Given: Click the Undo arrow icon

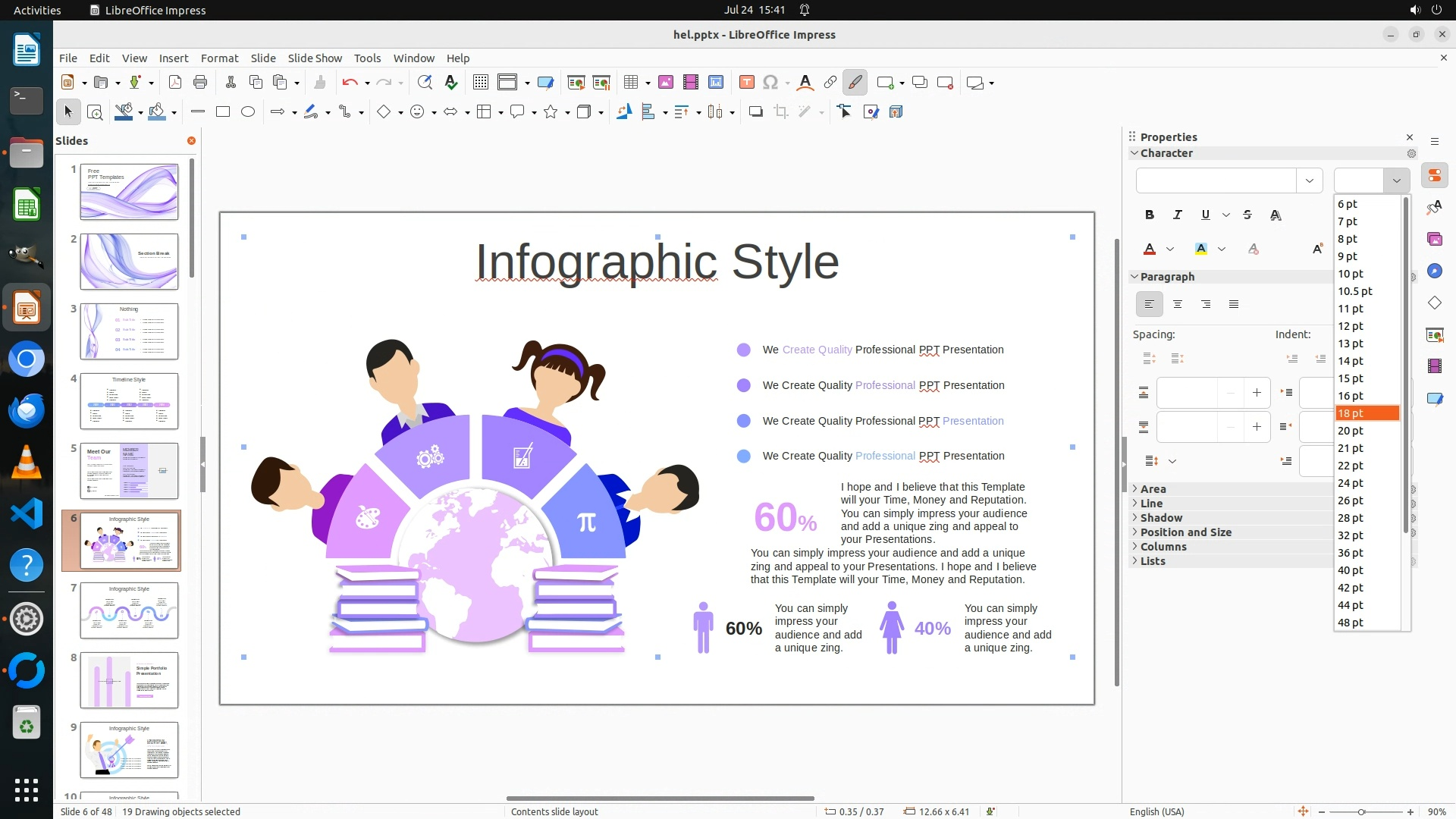Looking at the screenshot, I should pos(350,83).
